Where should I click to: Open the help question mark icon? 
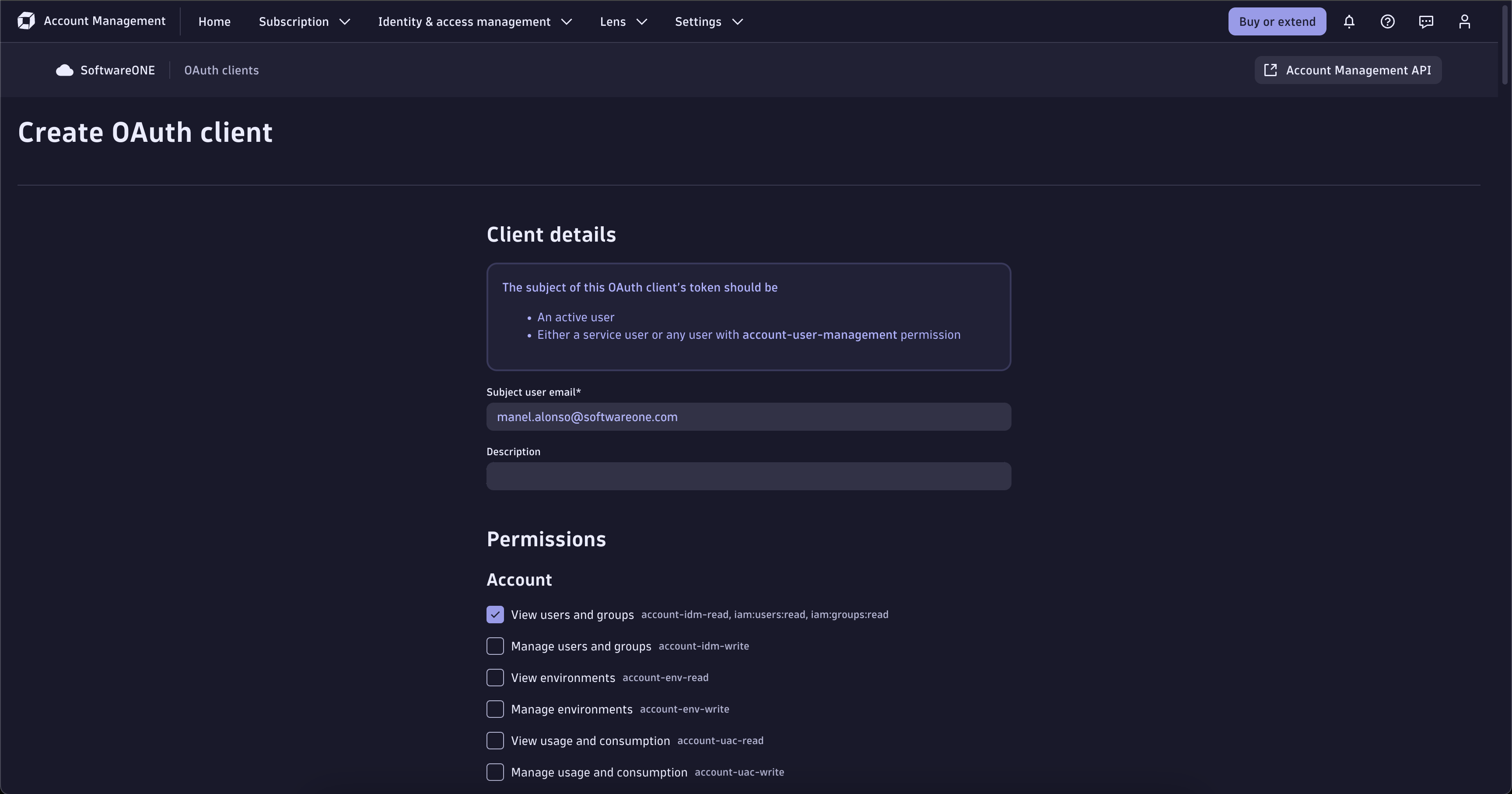pos(1388,21)
